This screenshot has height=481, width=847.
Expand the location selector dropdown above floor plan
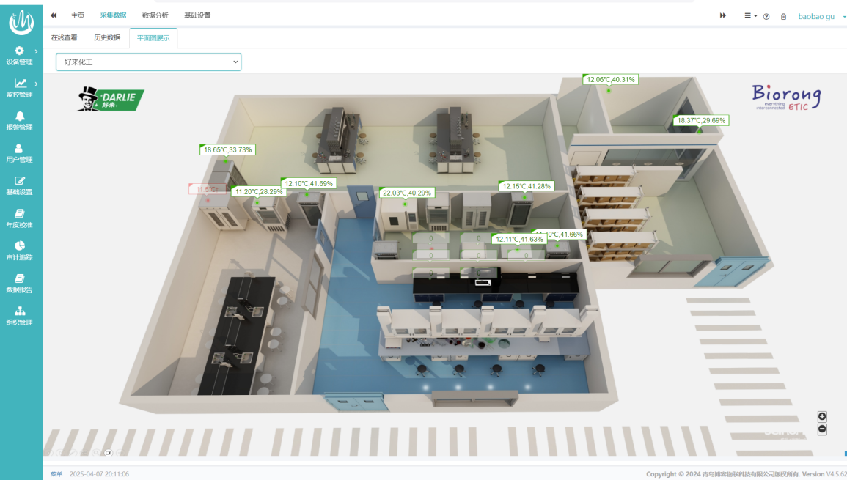146,62
